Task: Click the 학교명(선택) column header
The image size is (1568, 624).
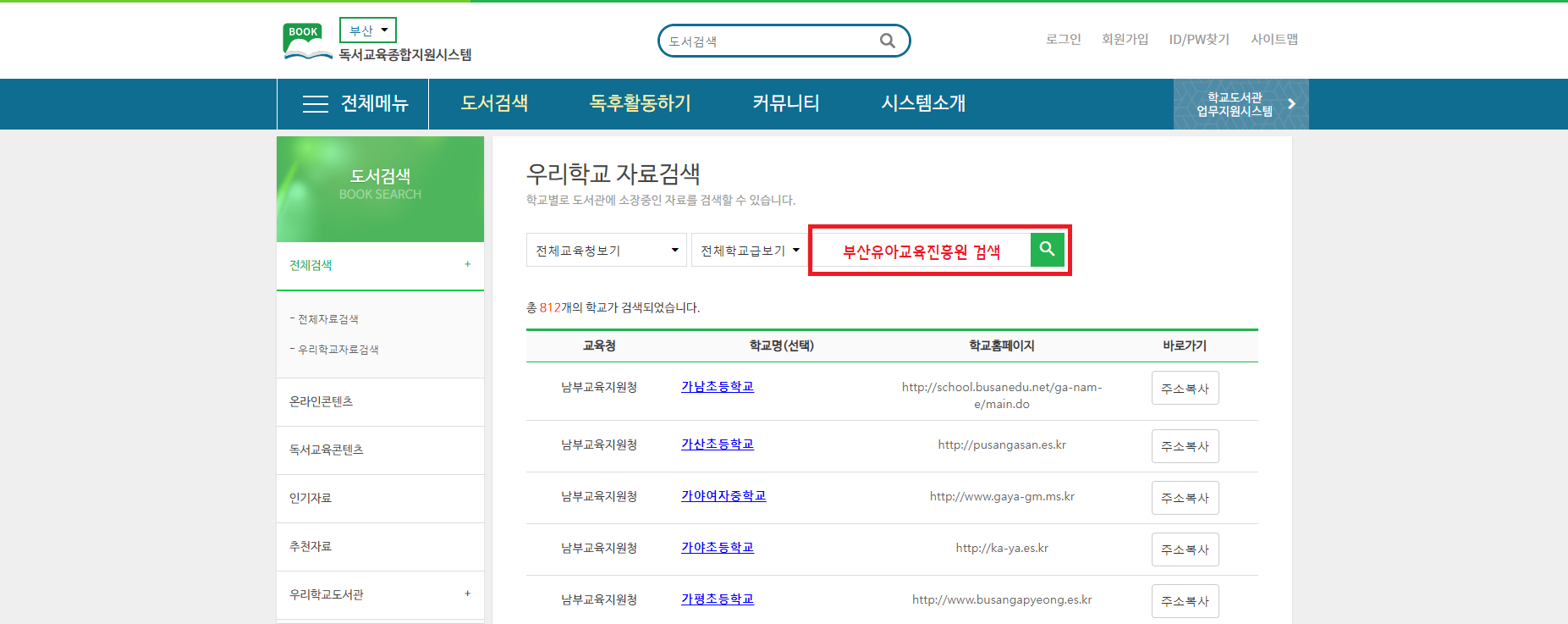Action: click(x=781, y=345)
